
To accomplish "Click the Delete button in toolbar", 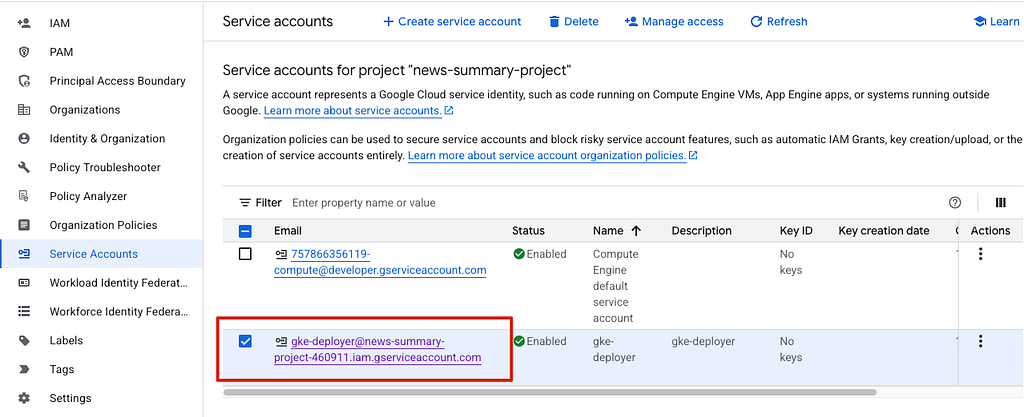I will 573,22.
